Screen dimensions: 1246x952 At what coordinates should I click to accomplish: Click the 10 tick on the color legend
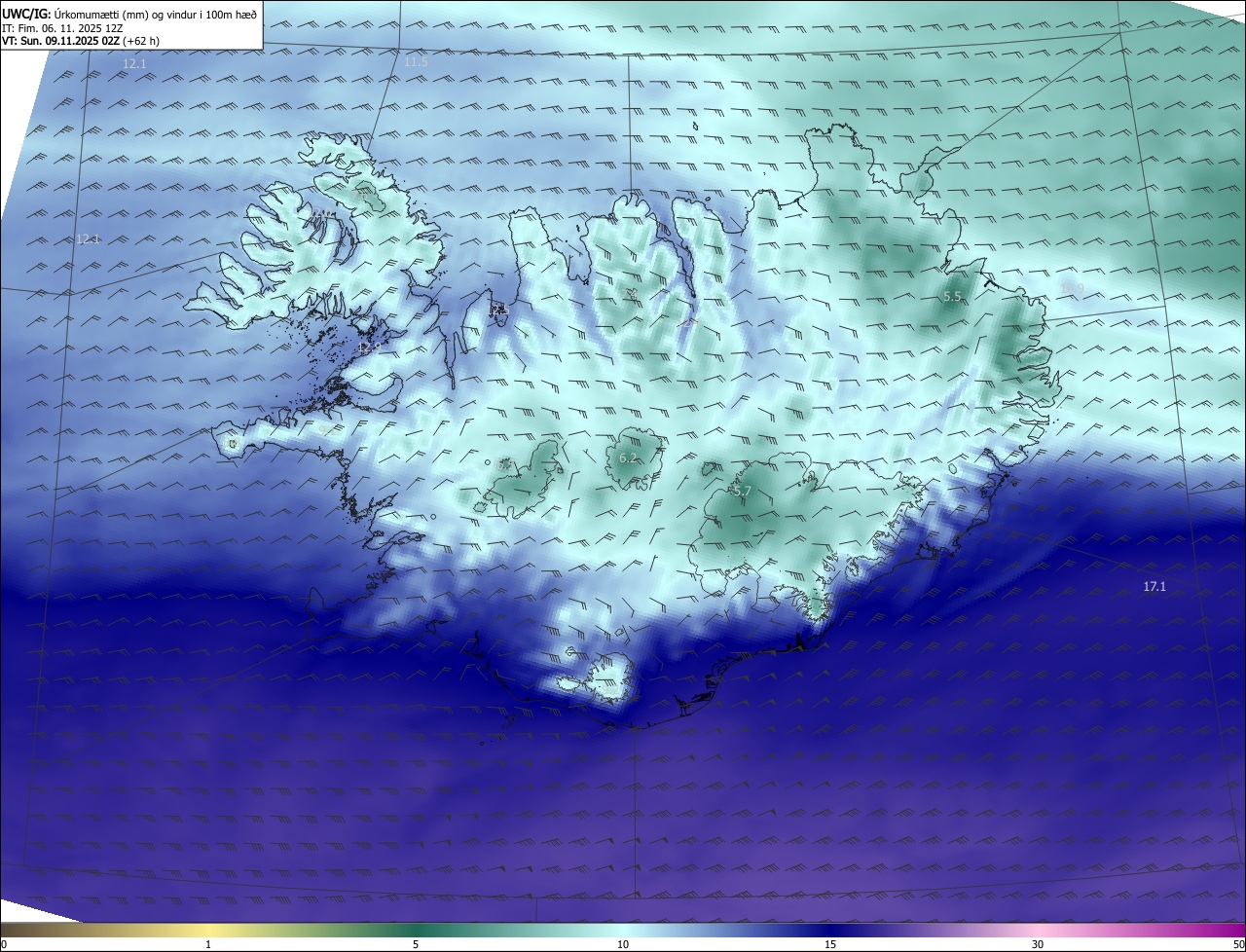pos(623,944)
